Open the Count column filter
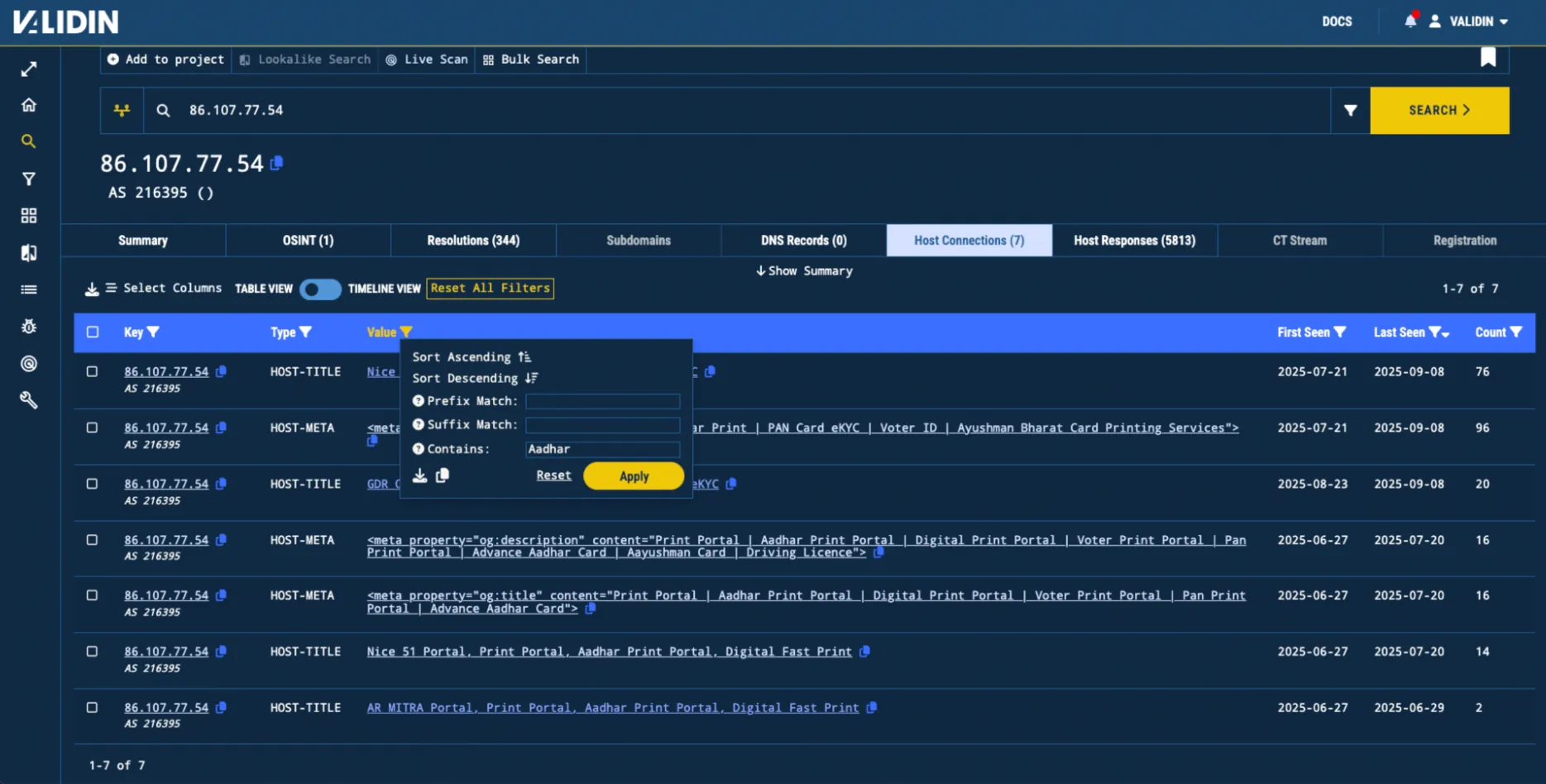 point(1516,332)
